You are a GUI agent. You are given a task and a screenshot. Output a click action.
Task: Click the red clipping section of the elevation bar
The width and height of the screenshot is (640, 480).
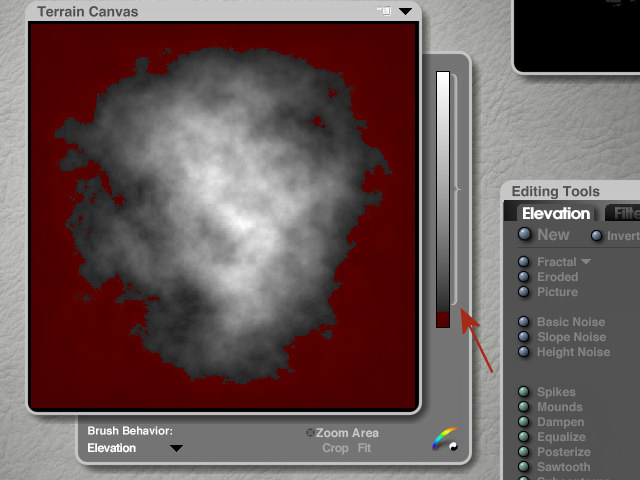point(443,320)
